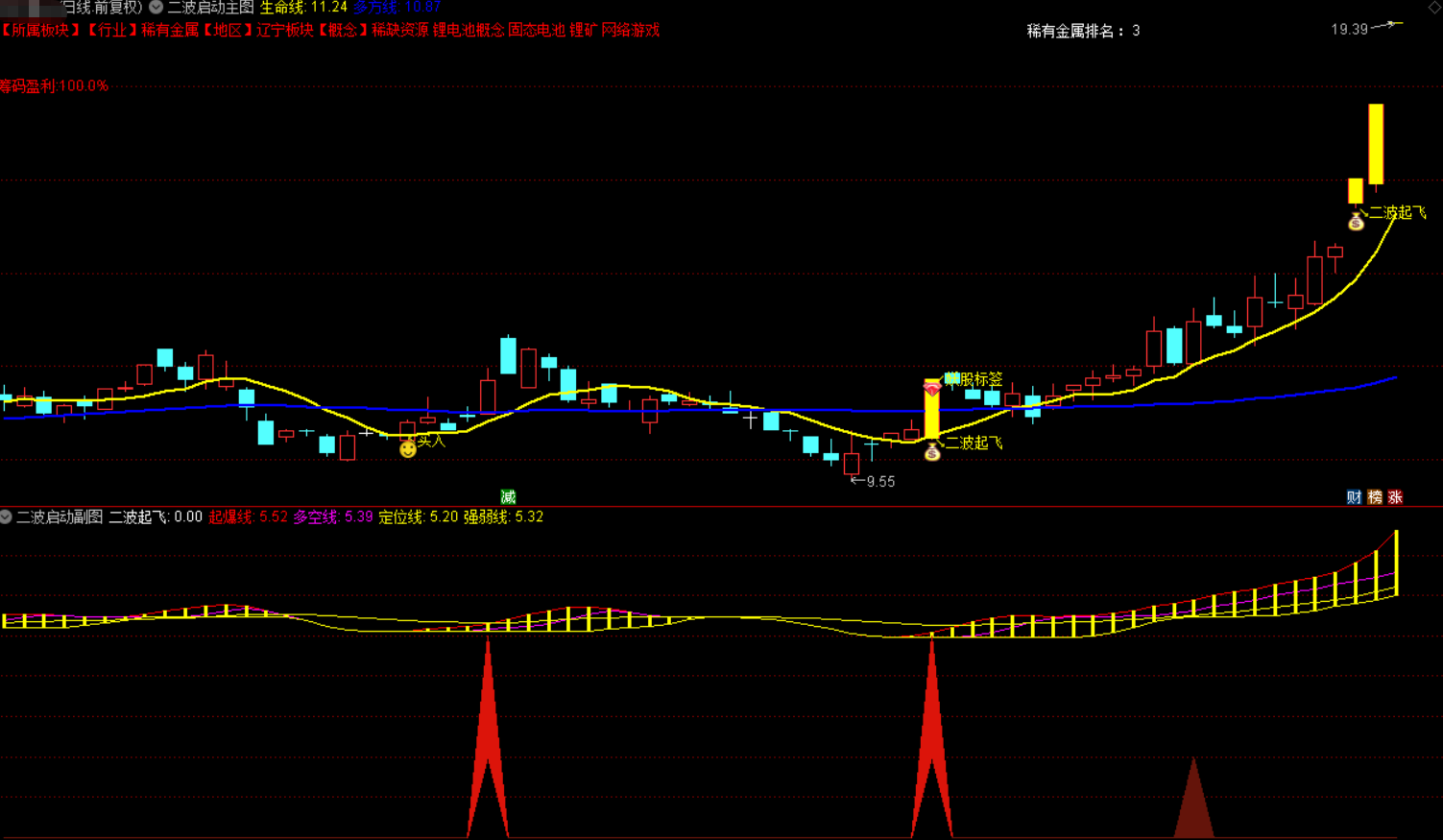Click the smiley 买入 buy signal icon
The width and height of the screenshot is (1443, 840).
(408, 448)
